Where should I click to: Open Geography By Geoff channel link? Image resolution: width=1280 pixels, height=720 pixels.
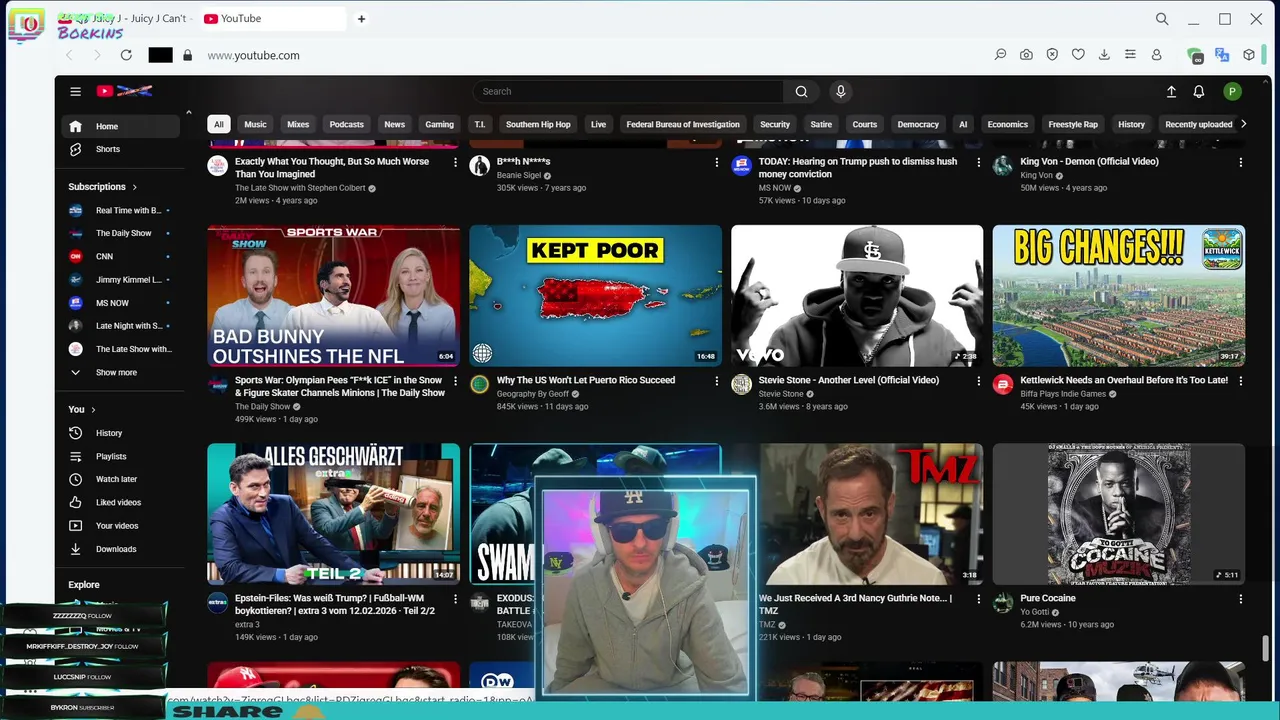point(533,394)
